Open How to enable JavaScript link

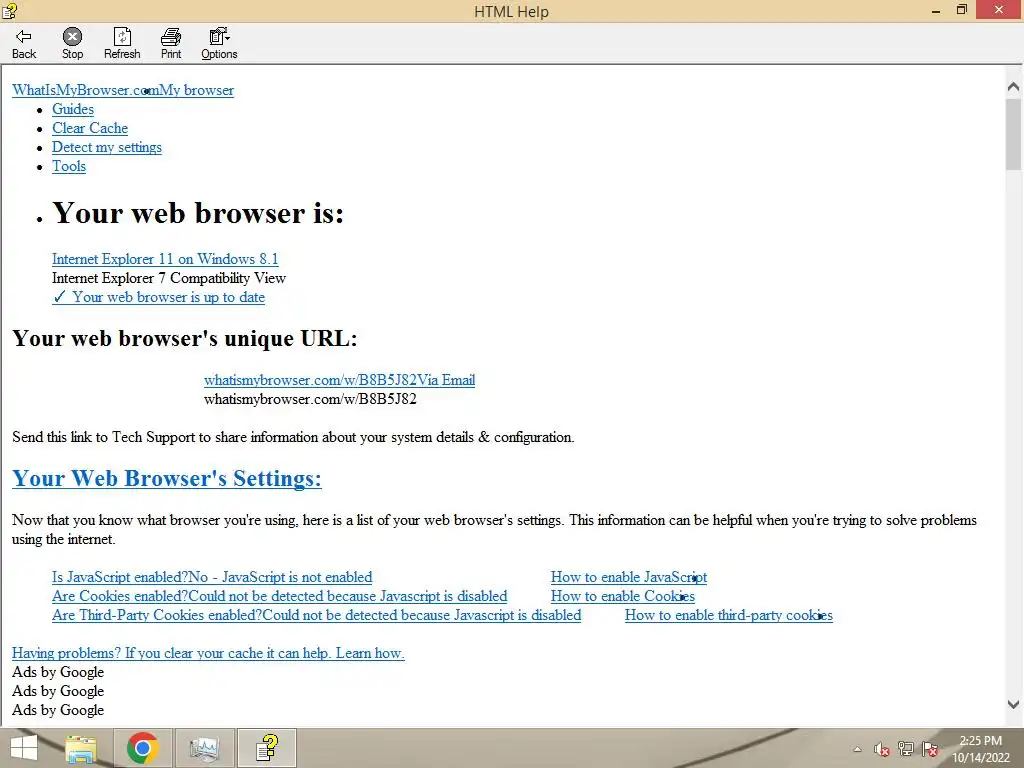(x=629, y=577)
